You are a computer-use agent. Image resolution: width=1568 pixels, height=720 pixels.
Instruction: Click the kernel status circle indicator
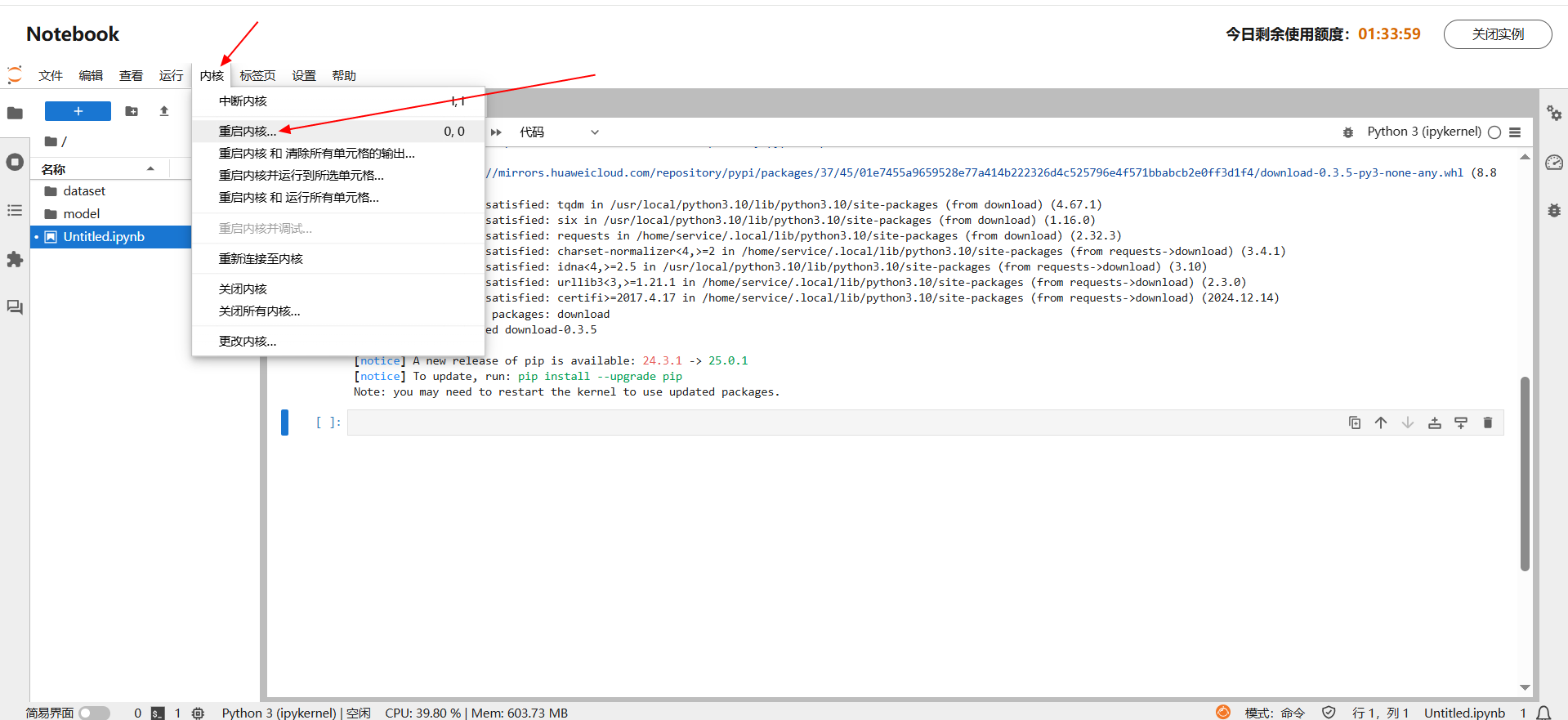point(1494,132)
